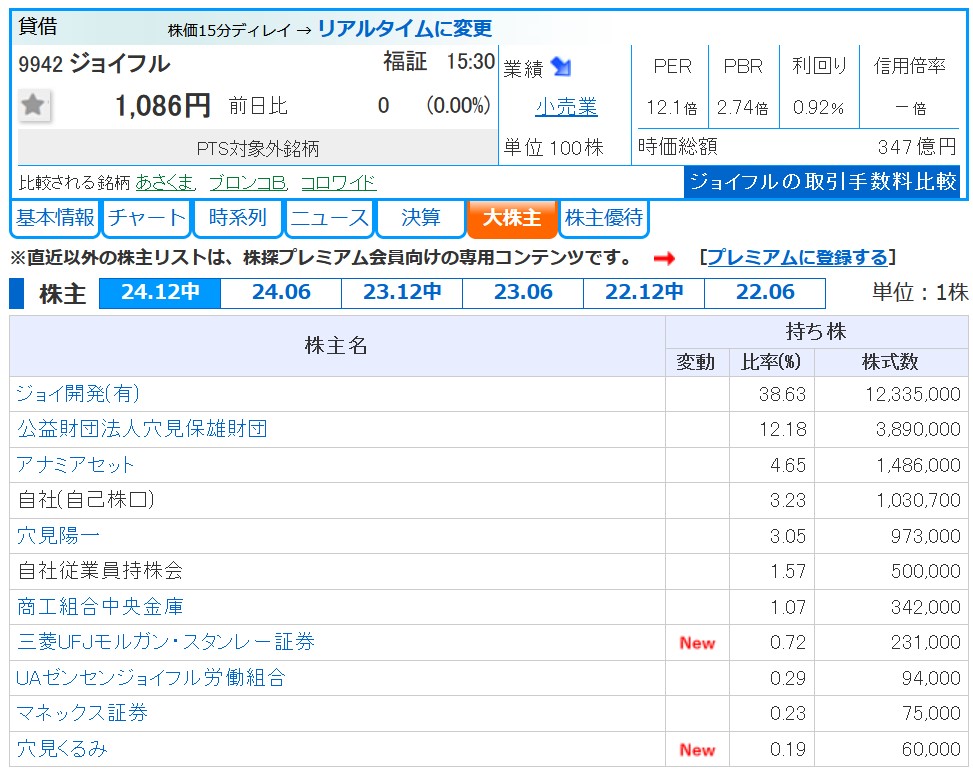Click ジョイフルの取引手数料比較 banner
973x777 pixels.
click(822, 182)
